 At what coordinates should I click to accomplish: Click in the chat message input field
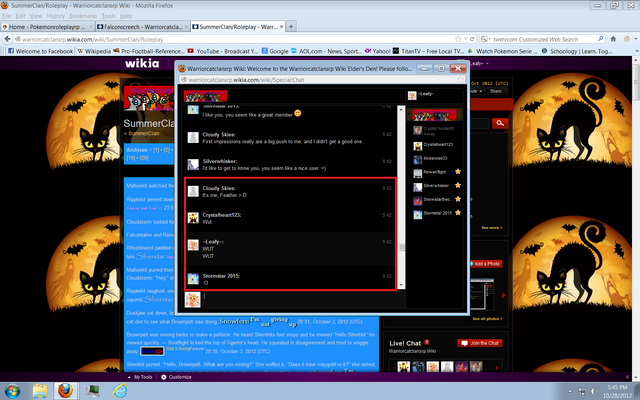click(x=303, y=300)
